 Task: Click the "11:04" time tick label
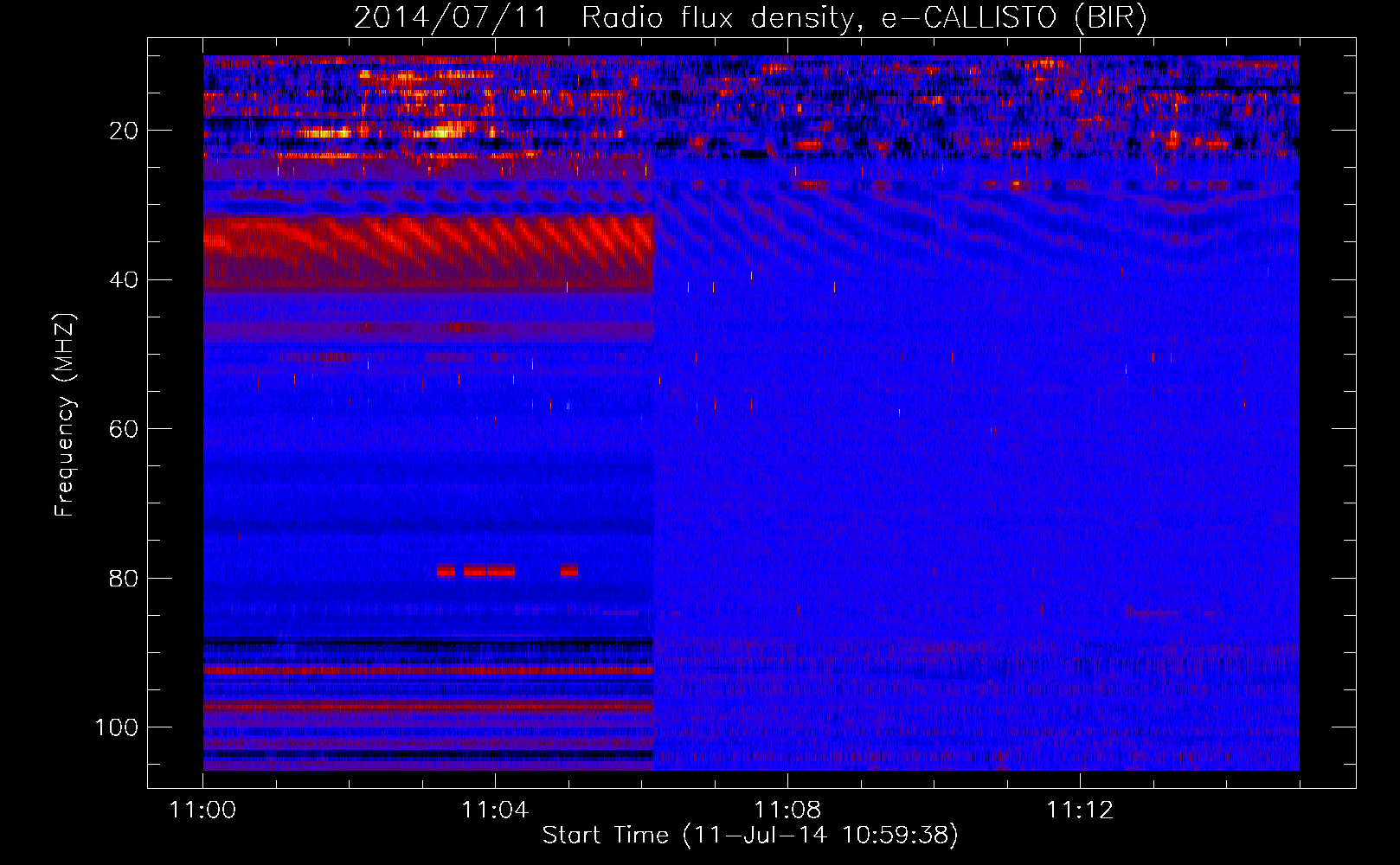tap(495, 810)
